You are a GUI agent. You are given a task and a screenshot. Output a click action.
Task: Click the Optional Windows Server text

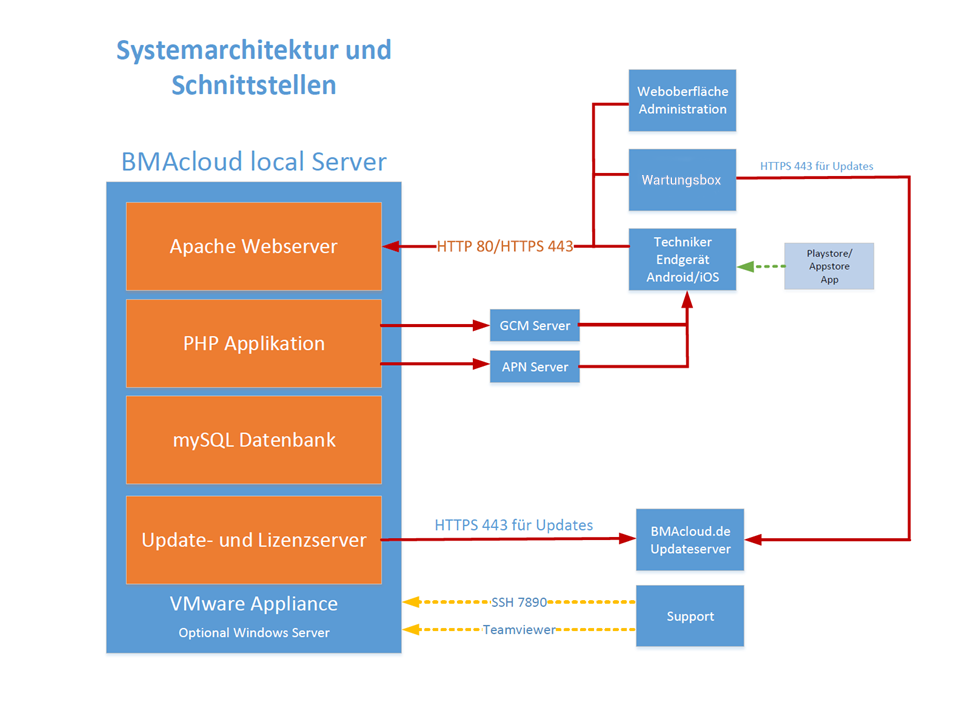tap(253, 632)
